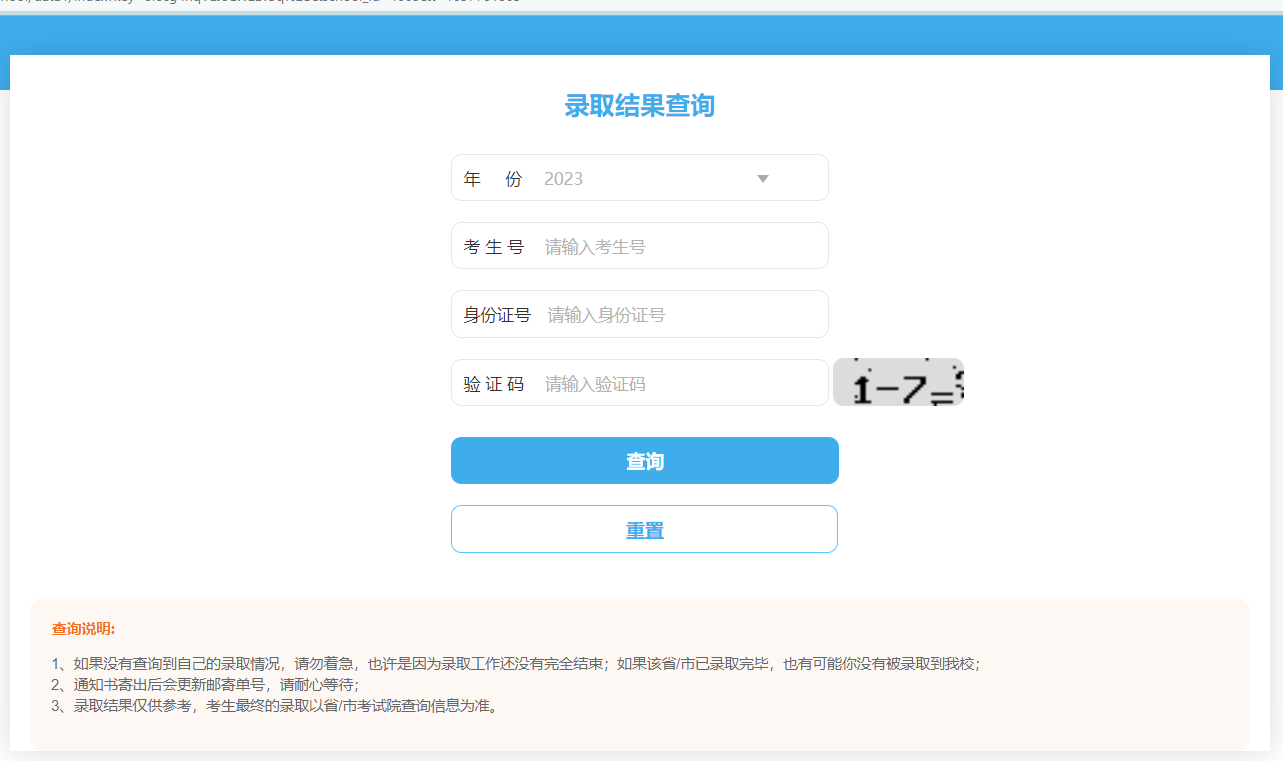Image resolution: width=1283 pixels, height=761 pixels.
Task: Click the second note about 邮寄单号
Action: click(205, 685)
